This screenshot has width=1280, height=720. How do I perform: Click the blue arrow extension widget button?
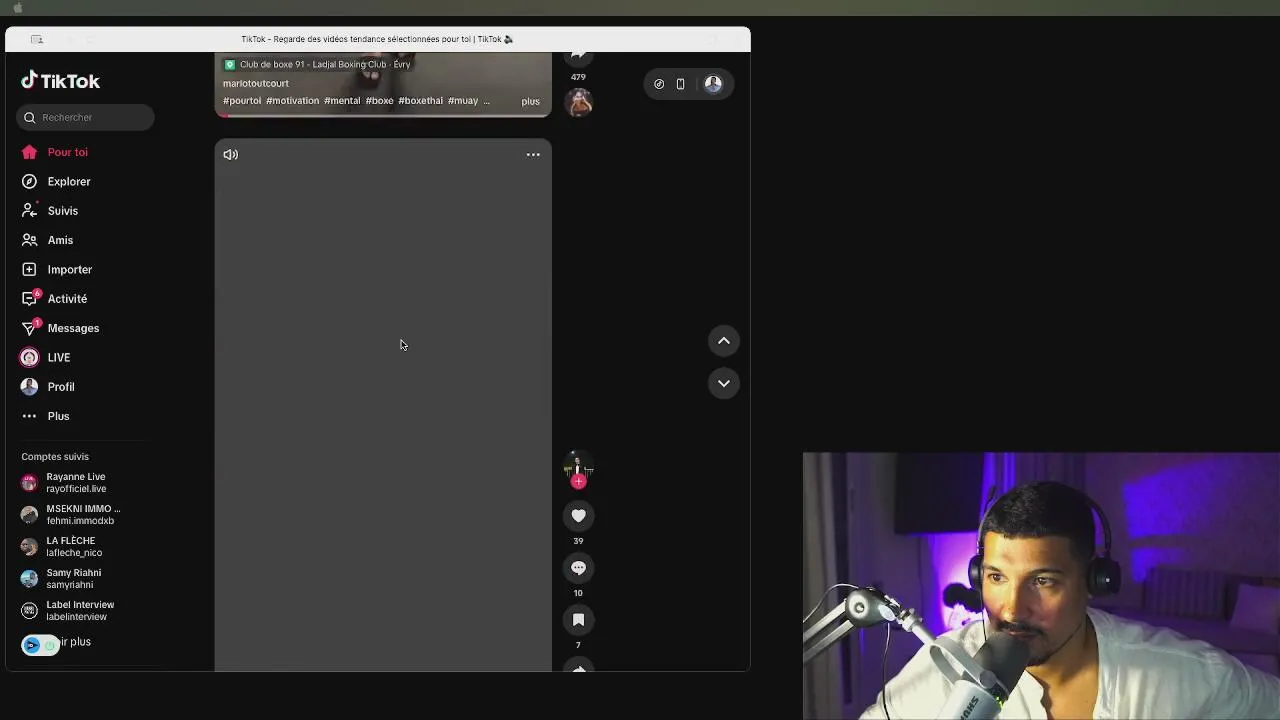coord(32,645)
